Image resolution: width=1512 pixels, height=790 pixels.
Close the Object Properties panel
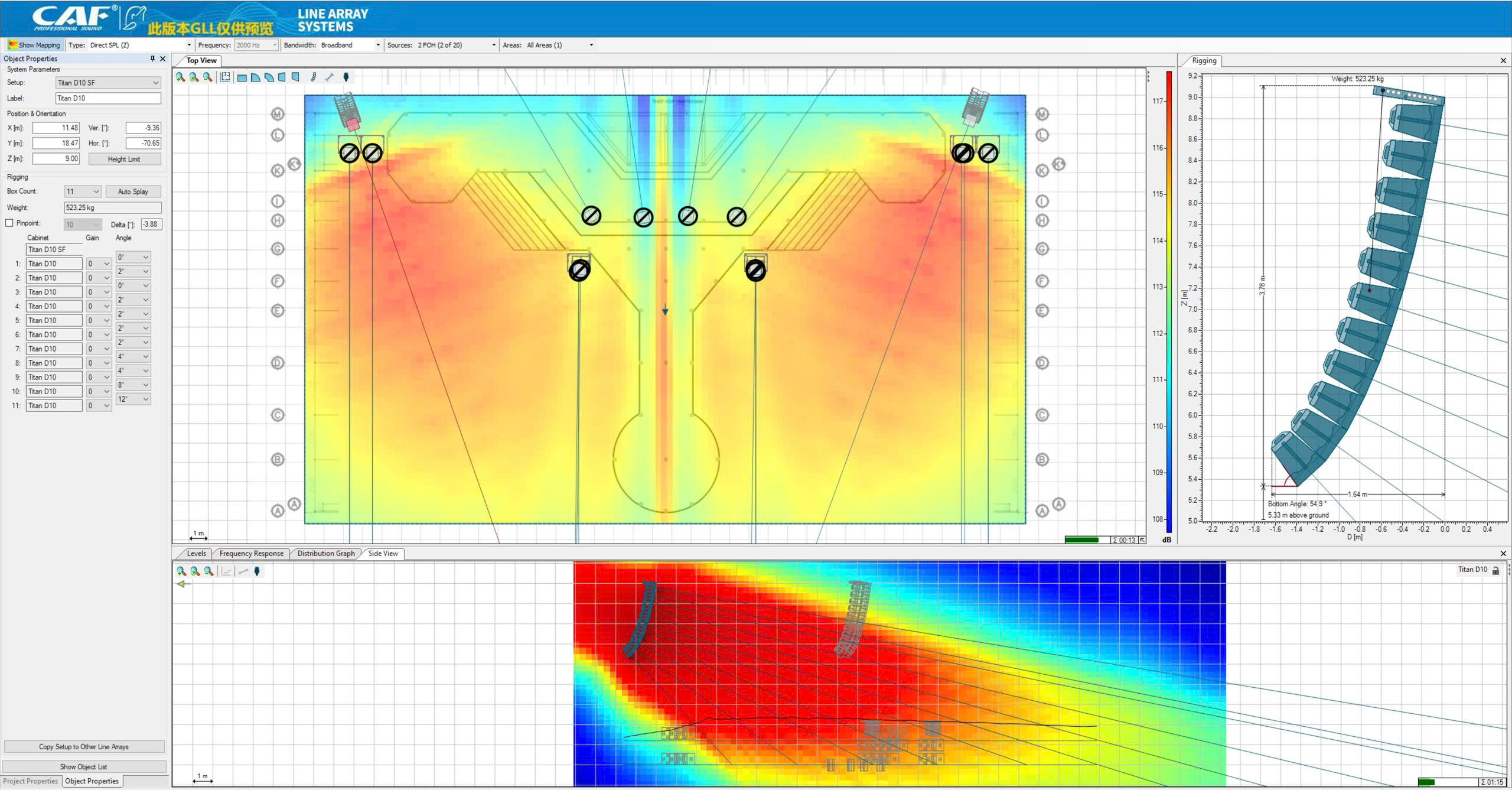[x=163, y=58]
